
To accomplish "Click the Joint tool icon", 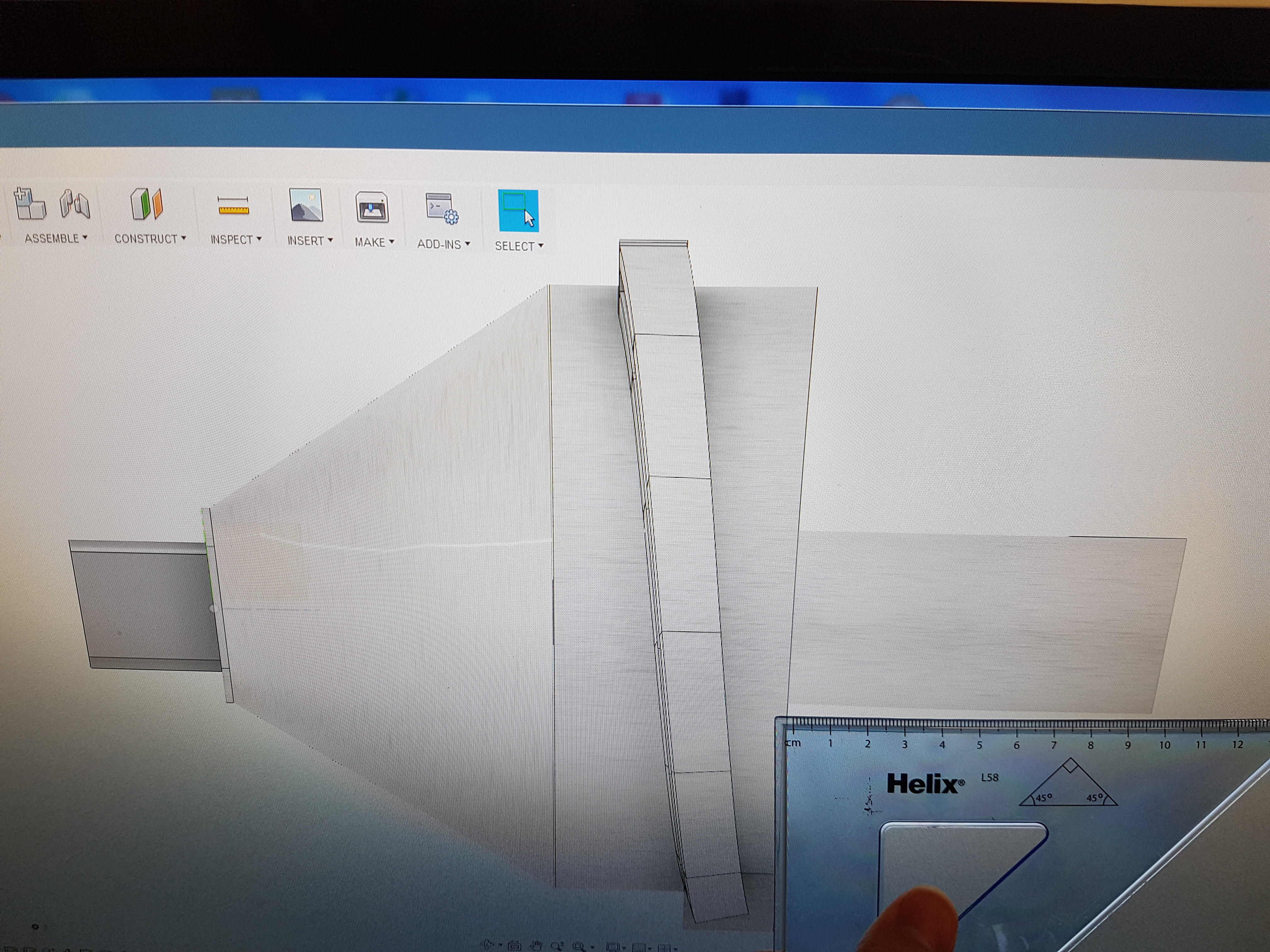I will pyautogui.click(x=75, y=204).
